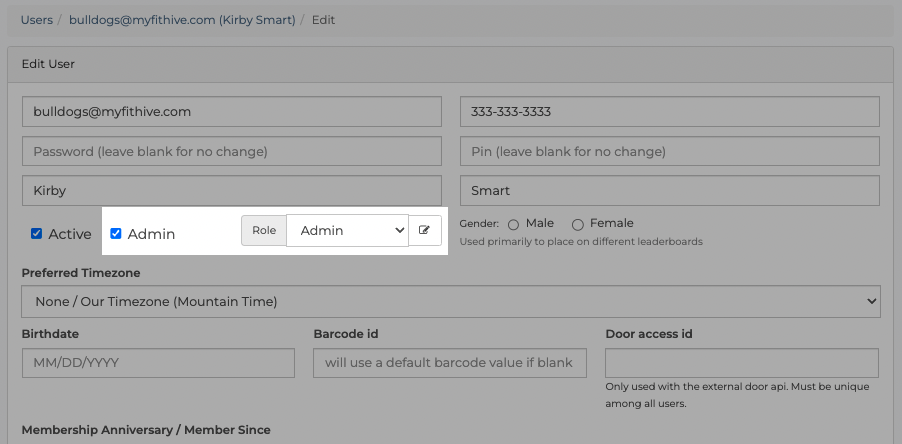Image resolution: width=902 pixels, height=444 pixels.
Task: Select the Male gender radio button
Action: click(x=513, y=224)
